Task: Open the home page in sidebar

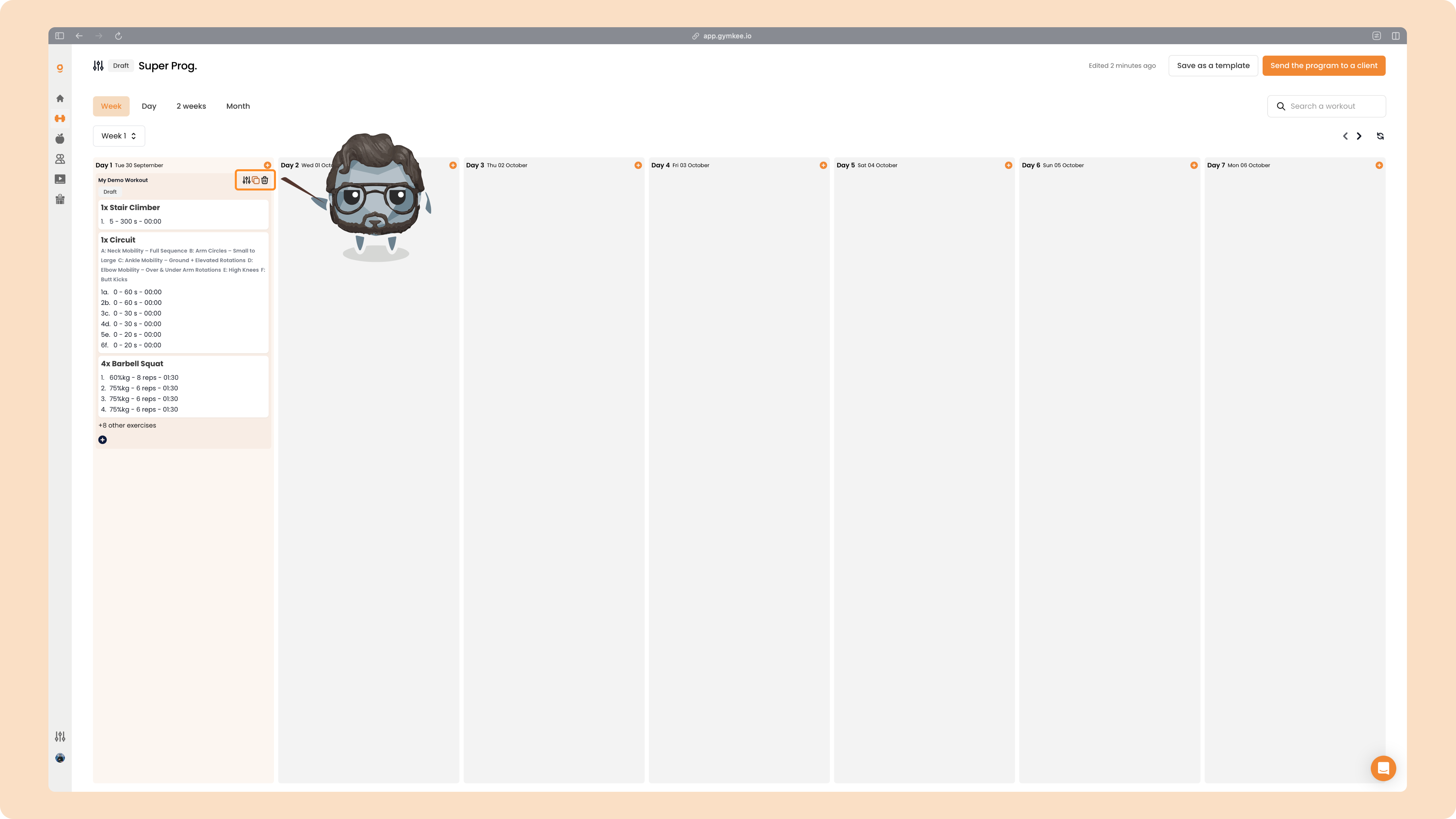Action: point(60,99)
